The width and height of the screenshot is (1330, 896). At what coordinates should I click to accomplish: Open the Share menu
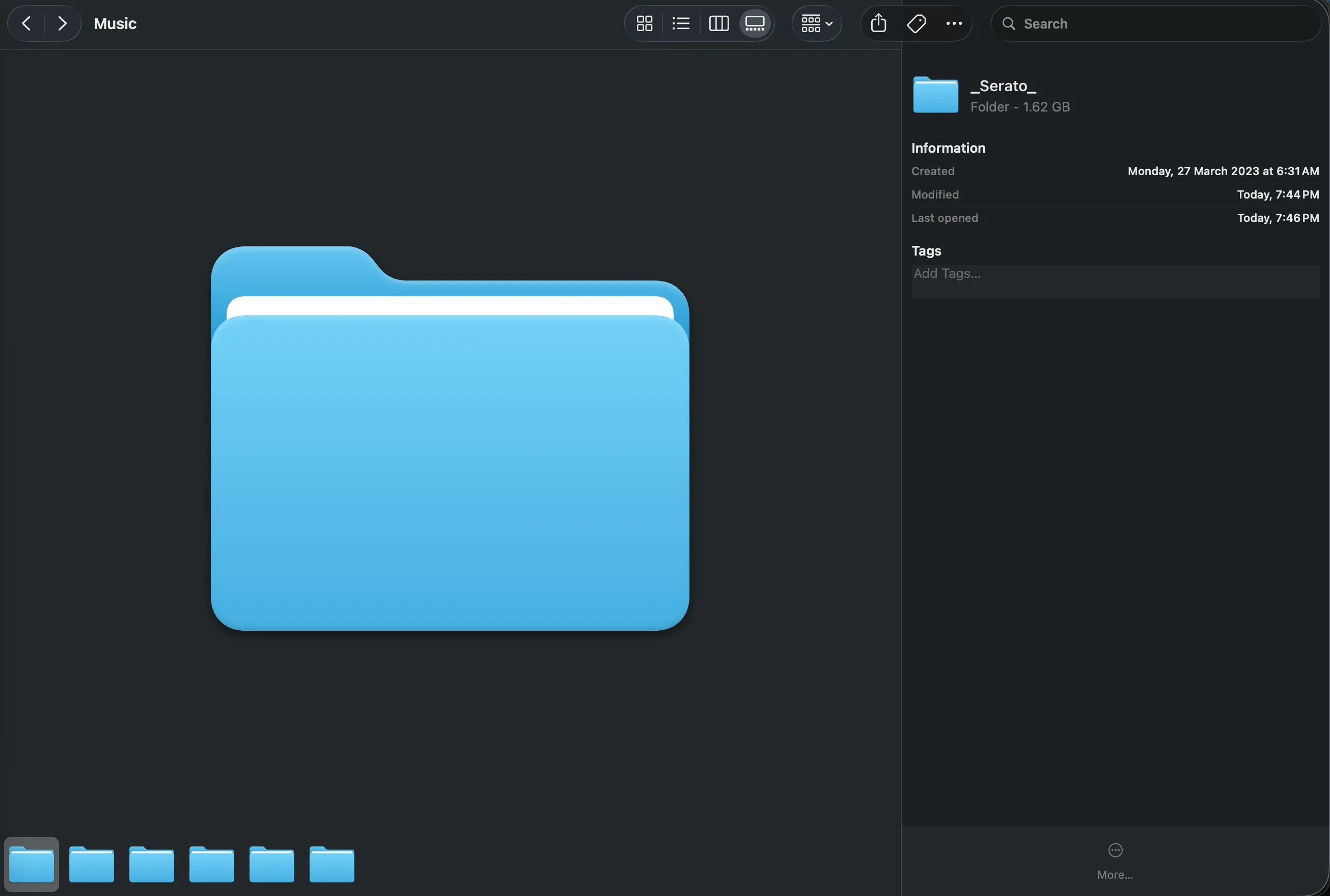(878, 23)
